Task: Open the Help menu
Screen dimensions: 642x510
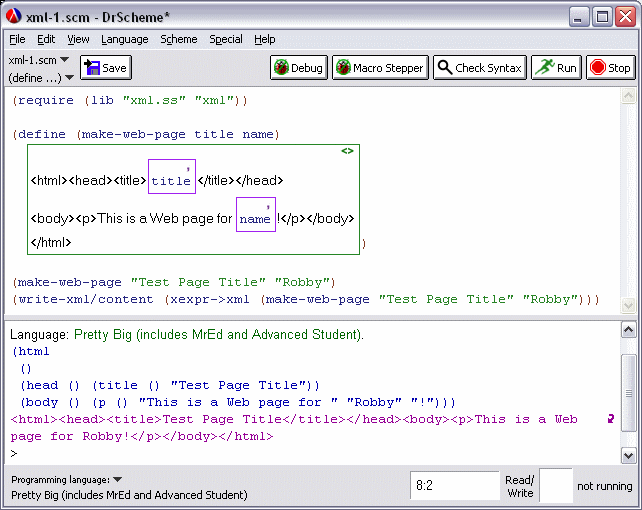Action: (264, 39)
